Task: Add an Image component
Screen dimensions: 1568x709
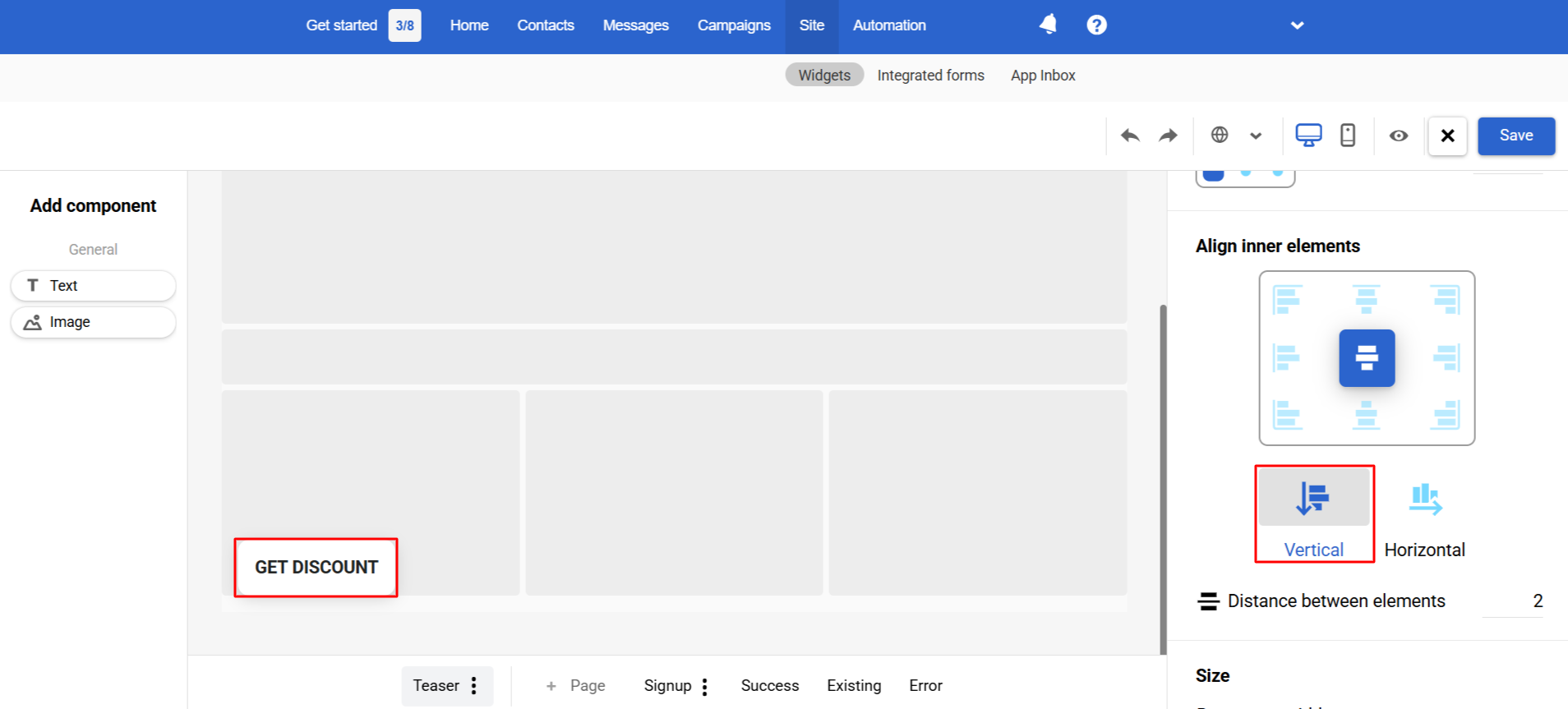Action: (x=93, y=322)
